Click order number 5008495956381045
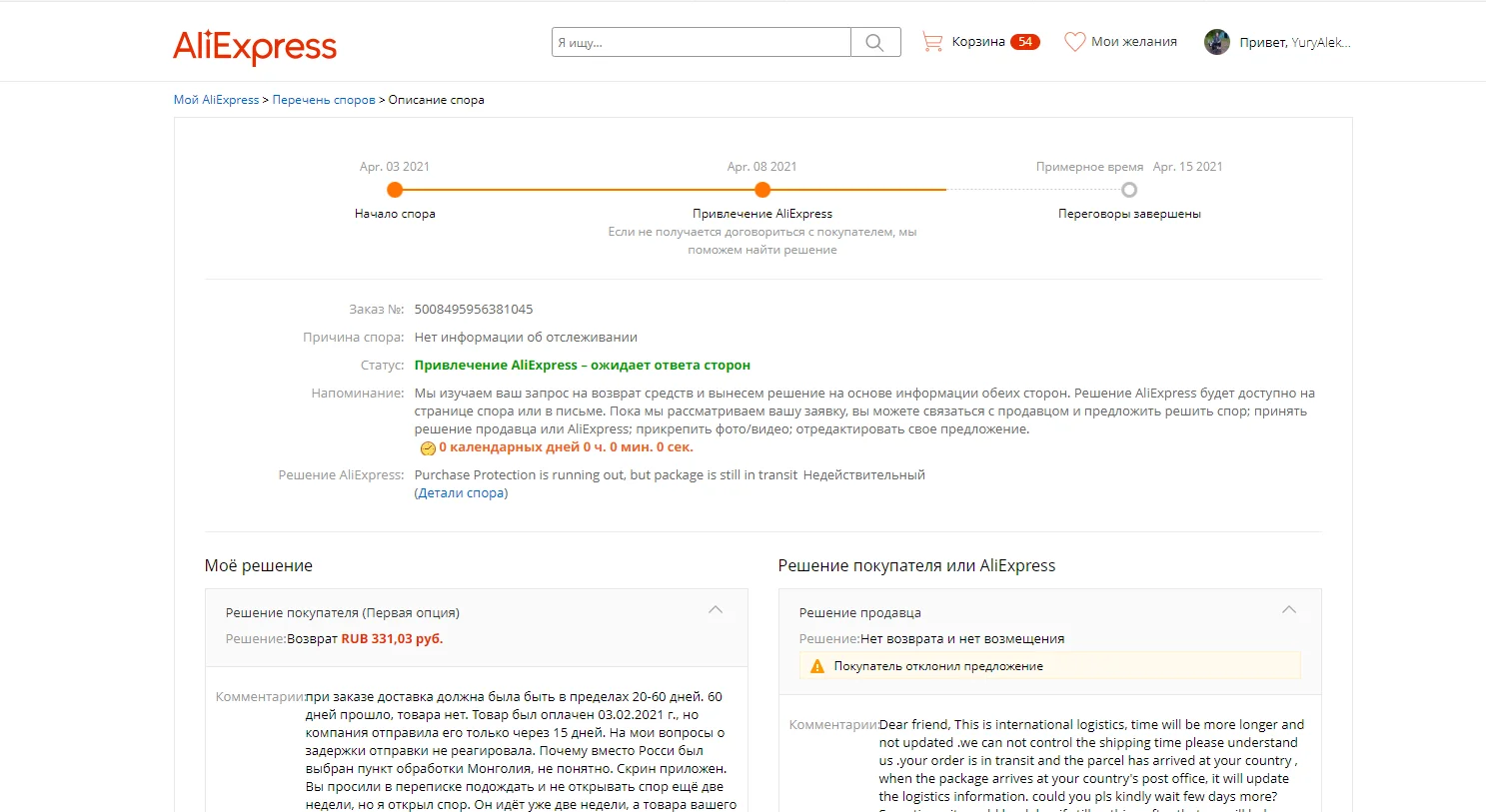Viewport: 1486px width, 812px height. coord(474,310)
